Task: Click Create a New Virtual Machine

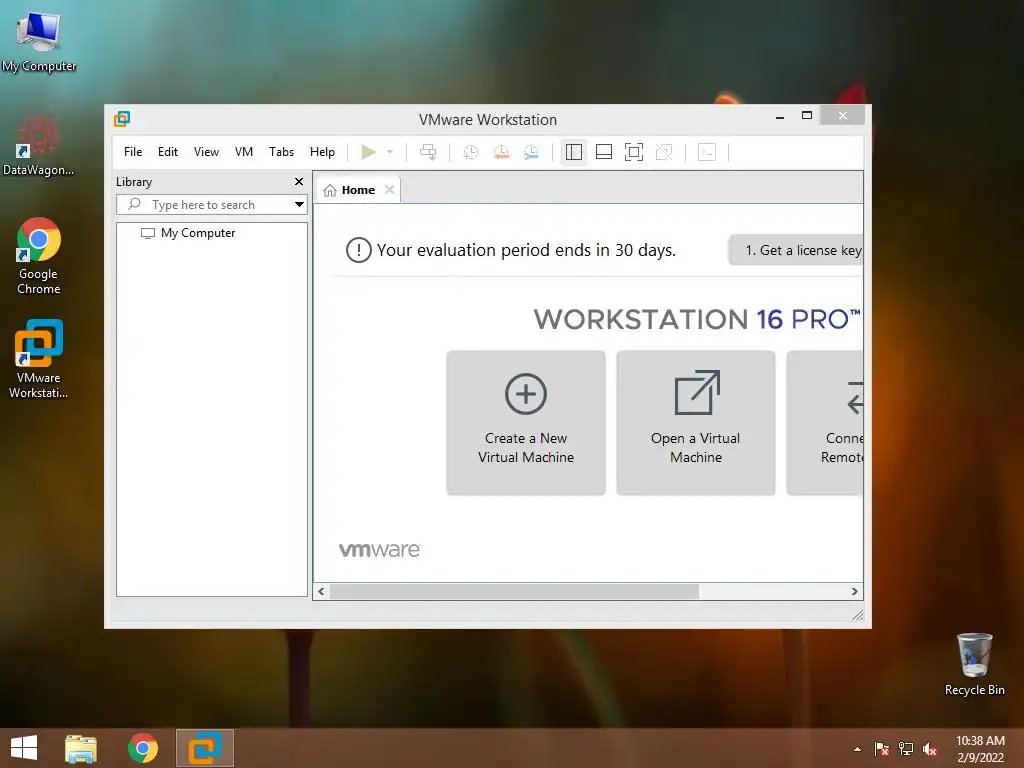Action: [x=526, y=423]
